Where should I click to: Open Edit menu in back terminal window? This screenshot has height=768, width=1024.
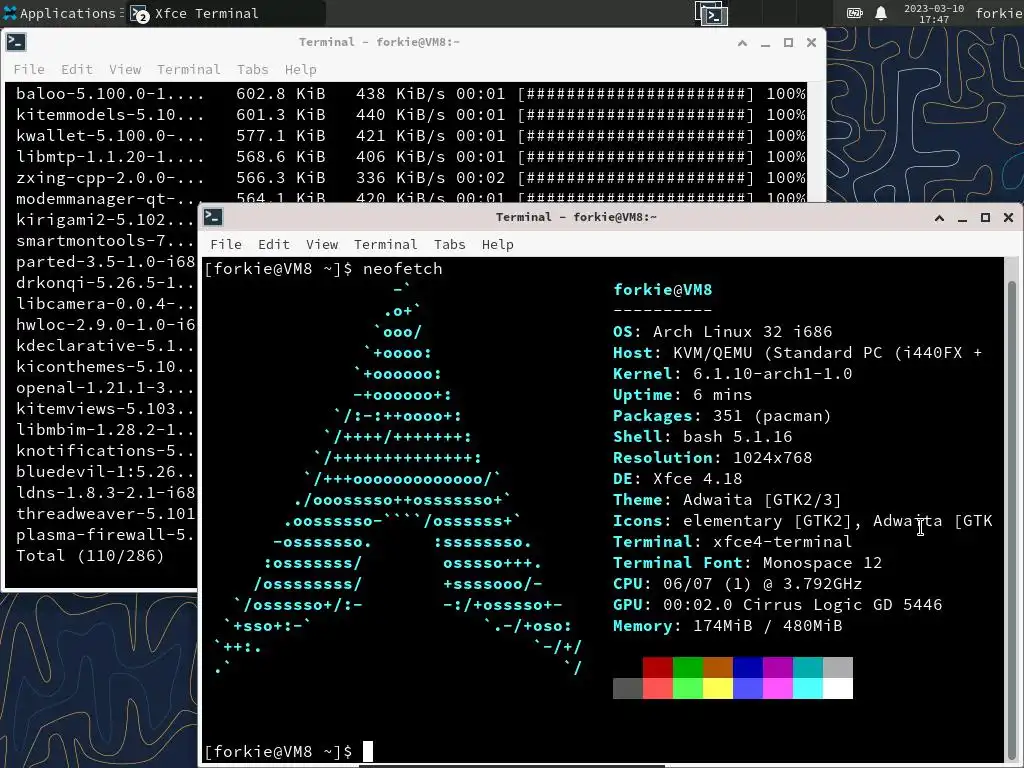point(77,69)
